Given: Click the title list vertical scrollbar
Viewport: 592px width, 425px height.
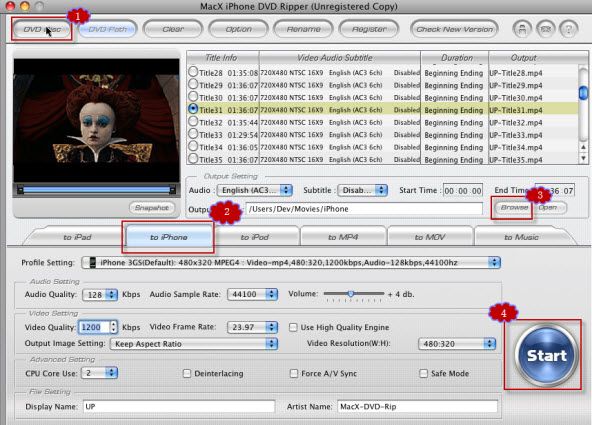Looking at the screenshot, I should [584, 104].
